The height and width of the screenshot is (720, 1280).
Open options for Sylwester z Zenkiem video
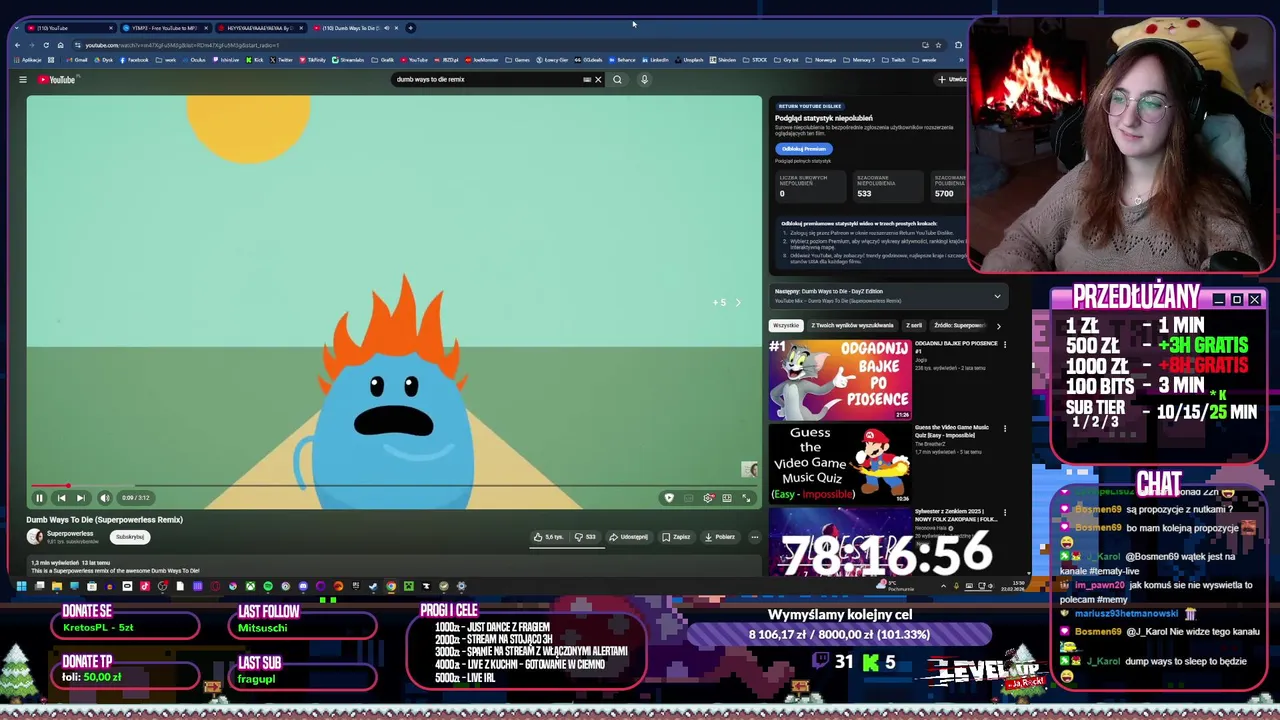coord(1005,513)
